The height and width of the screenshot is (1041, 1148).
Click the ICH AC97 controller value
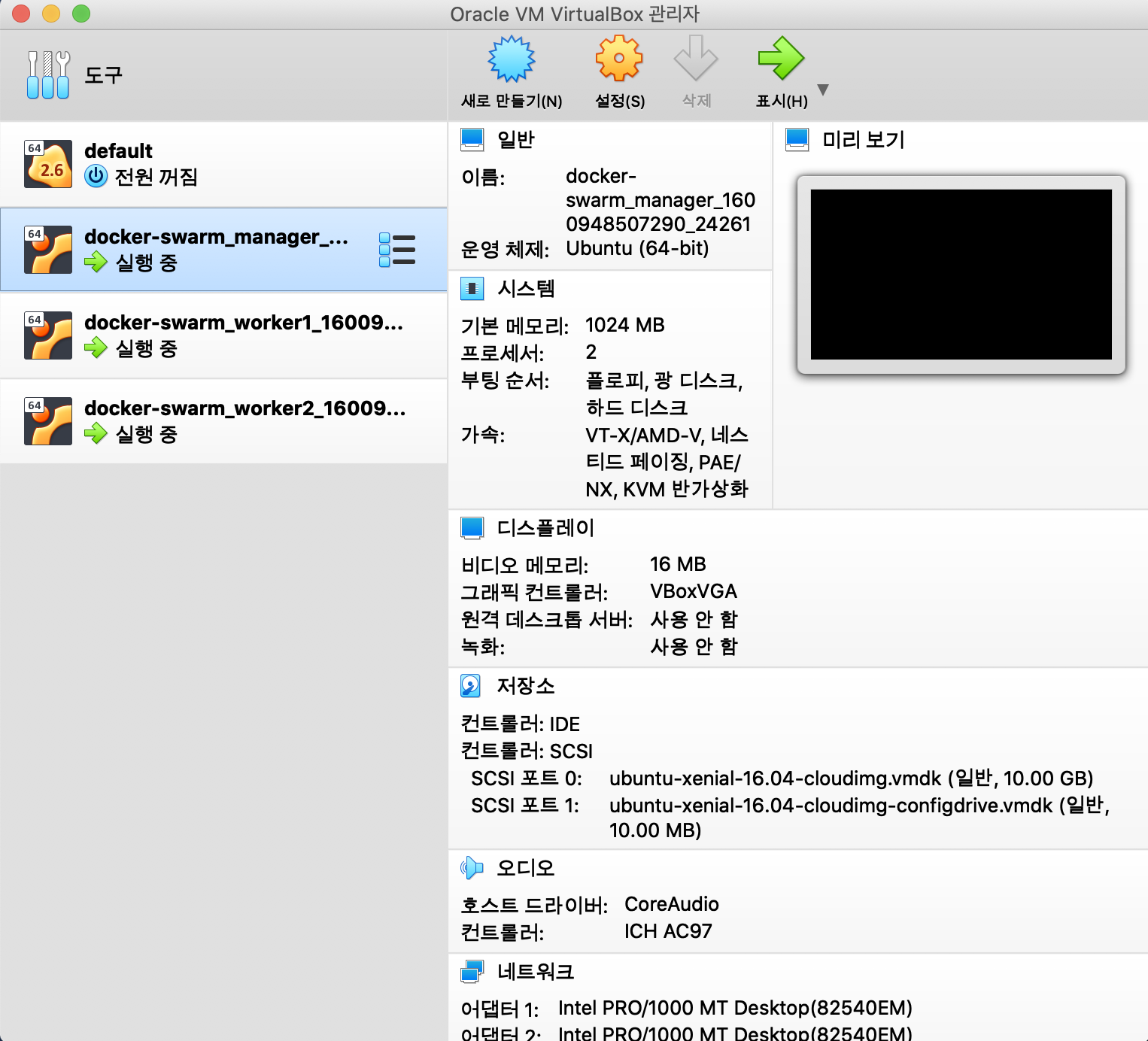(x=668, y=931)
